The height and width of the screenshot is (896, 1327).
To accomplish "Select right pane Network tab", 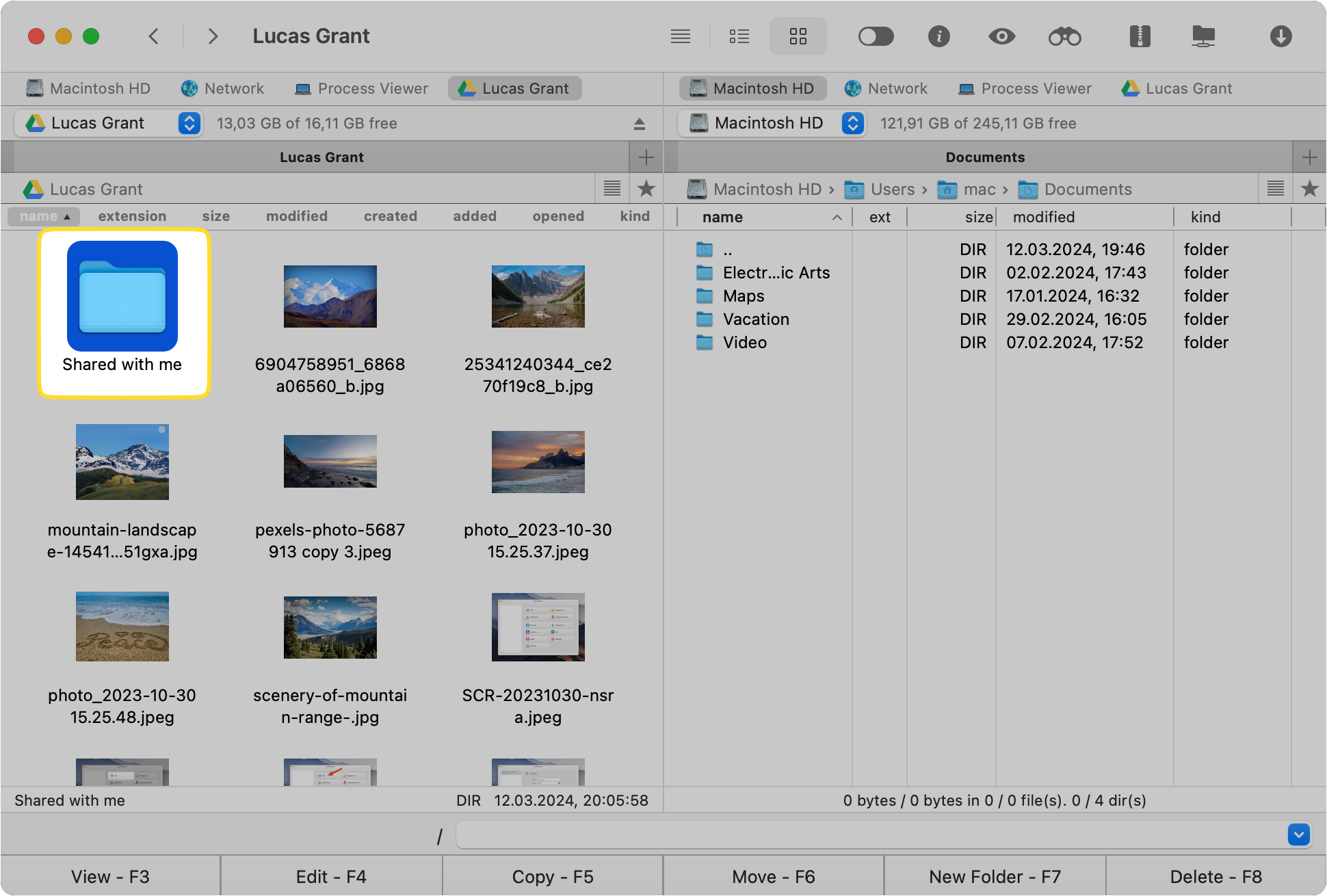I will click(x=886, y=88).
